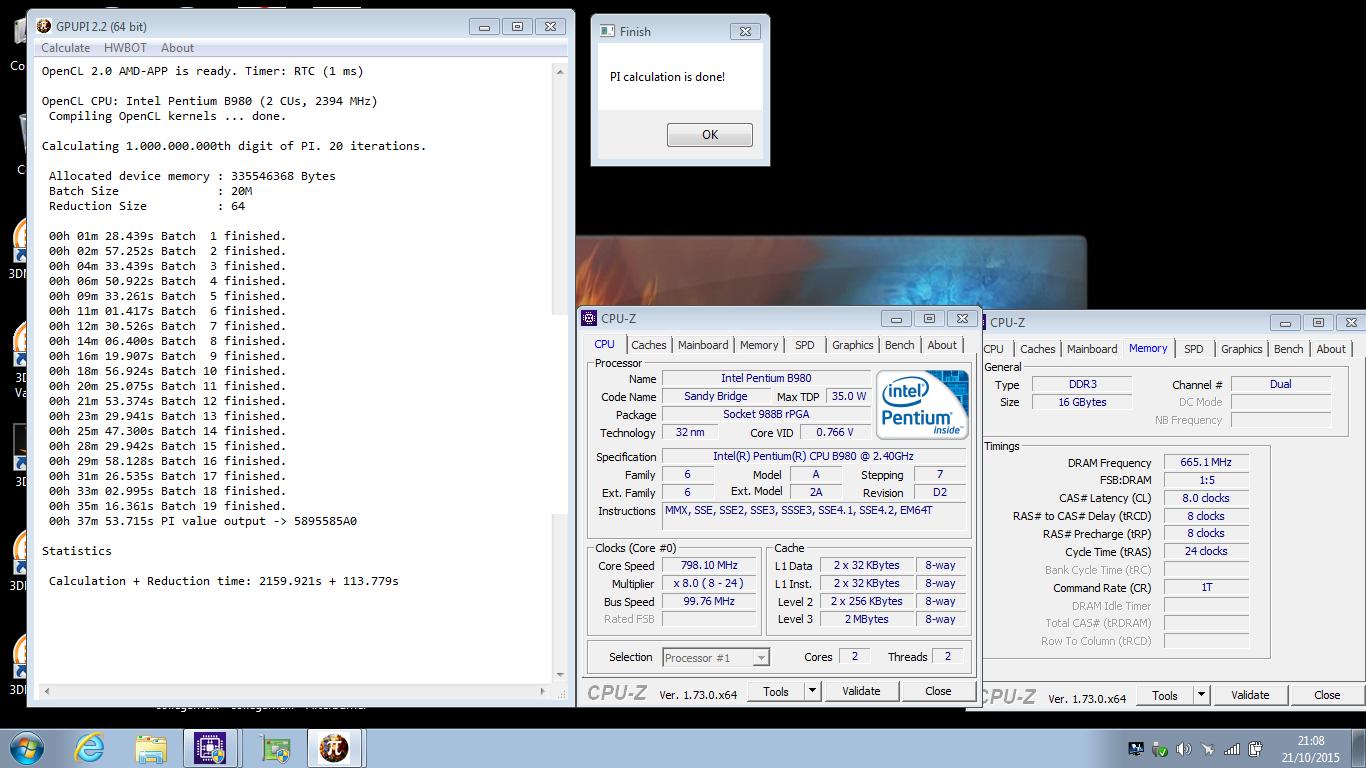Image resolution: width=1366 pixels, height=768 pixels.
Task: Switch to Caches tab in front CPU-Z window
Action: coord(648,345)
